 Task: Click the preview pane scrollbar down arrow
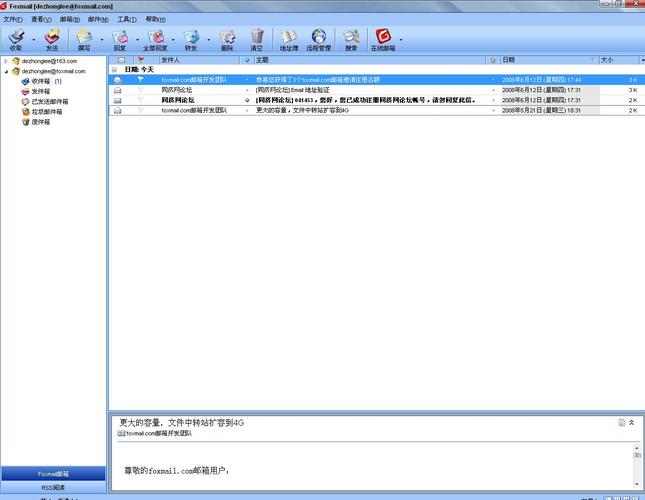pos(637,484)
